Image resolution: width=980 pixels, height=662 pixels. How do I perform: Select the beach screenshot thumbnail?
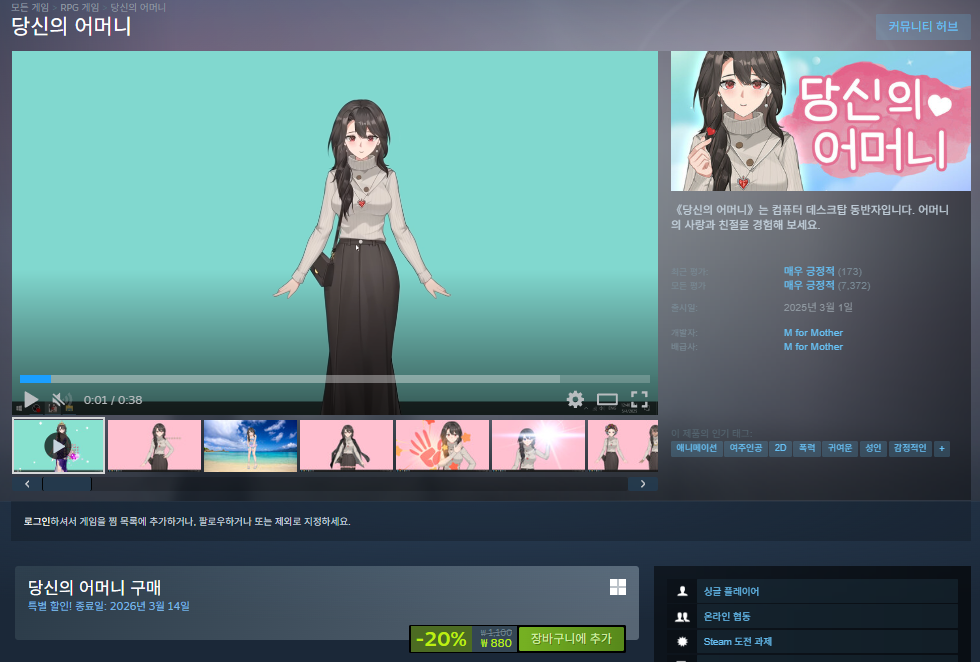pyautogui.click(x=249, y=443)
